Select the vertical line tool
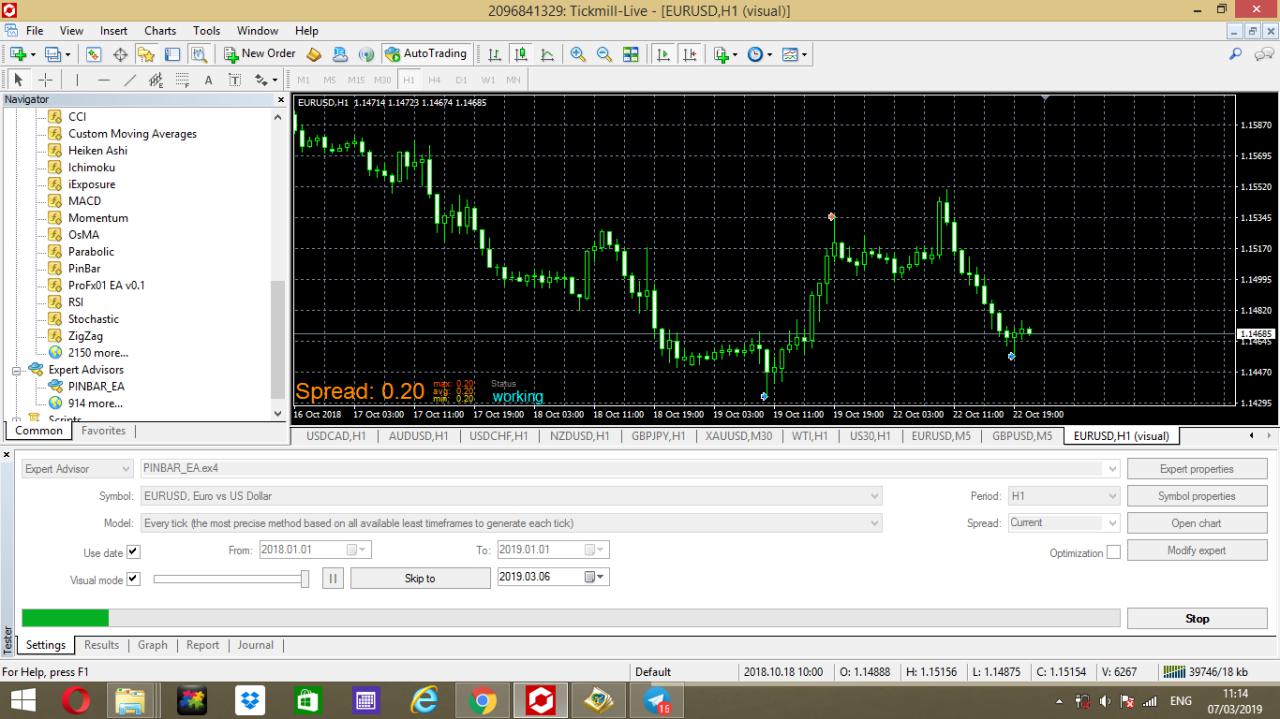1280x719 pixels. point(77,80)
